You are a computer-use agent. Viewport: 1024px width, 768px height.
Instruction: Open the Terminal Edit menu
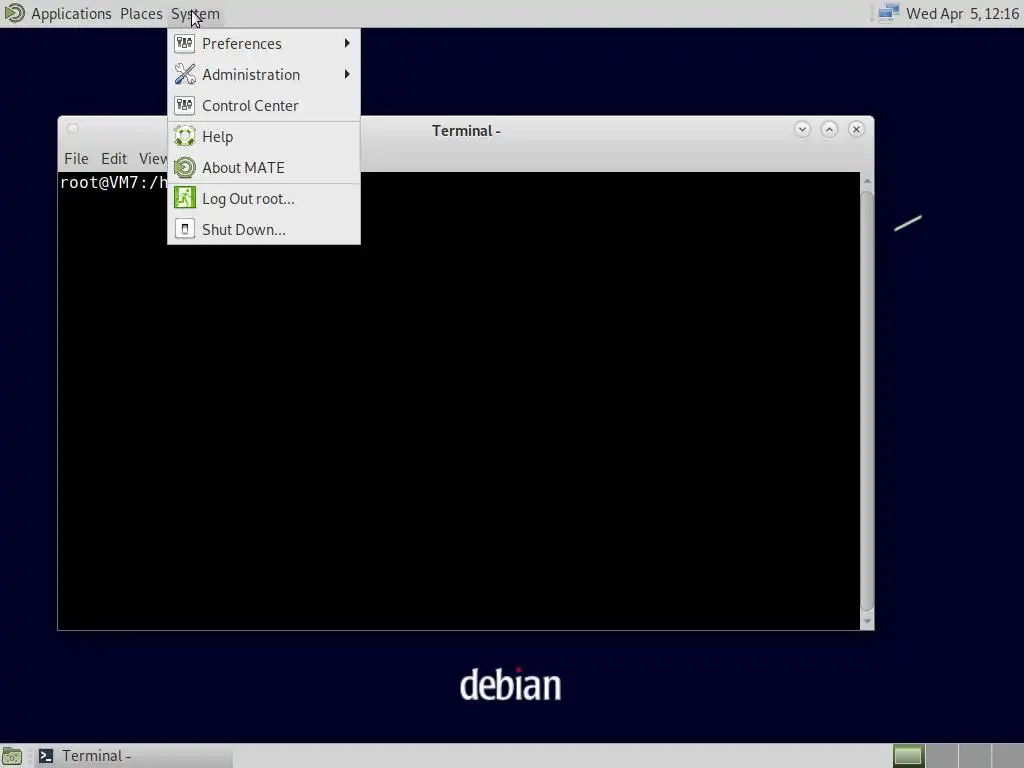[x=114, y=159]
